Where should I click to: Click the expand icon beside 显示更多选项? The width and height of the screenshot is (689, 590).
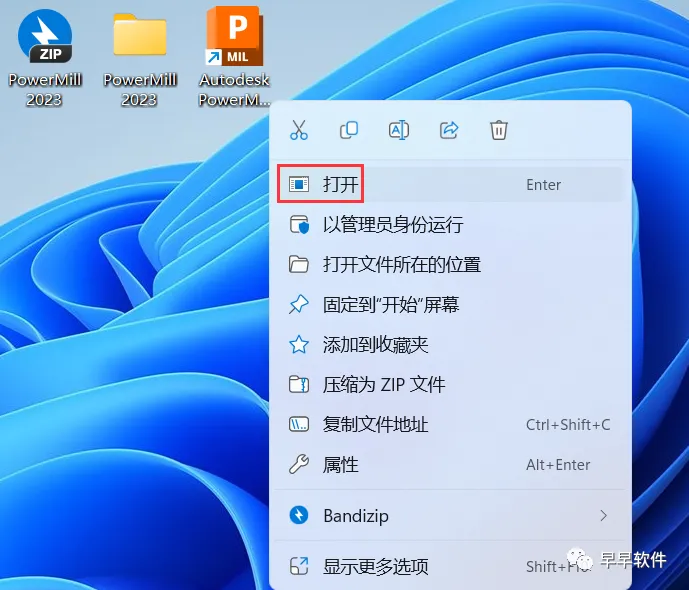coord(299,566)
